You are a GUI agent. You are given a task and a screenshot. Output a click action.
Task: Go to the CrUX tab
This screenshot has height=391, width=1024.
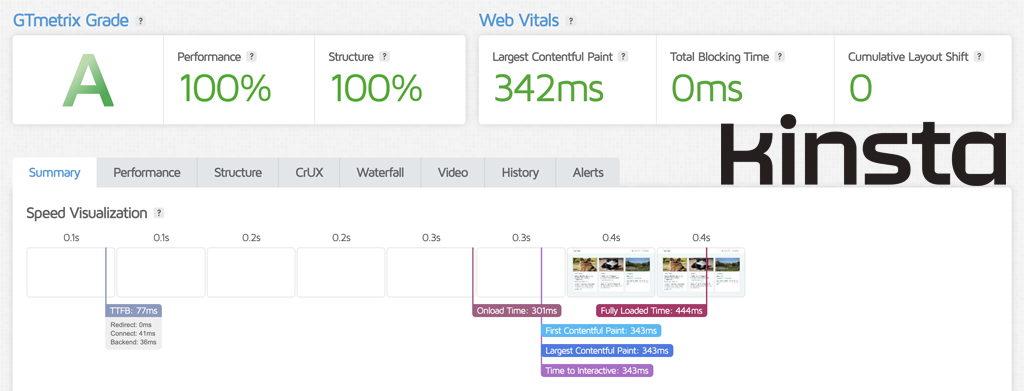pos(310,173)
